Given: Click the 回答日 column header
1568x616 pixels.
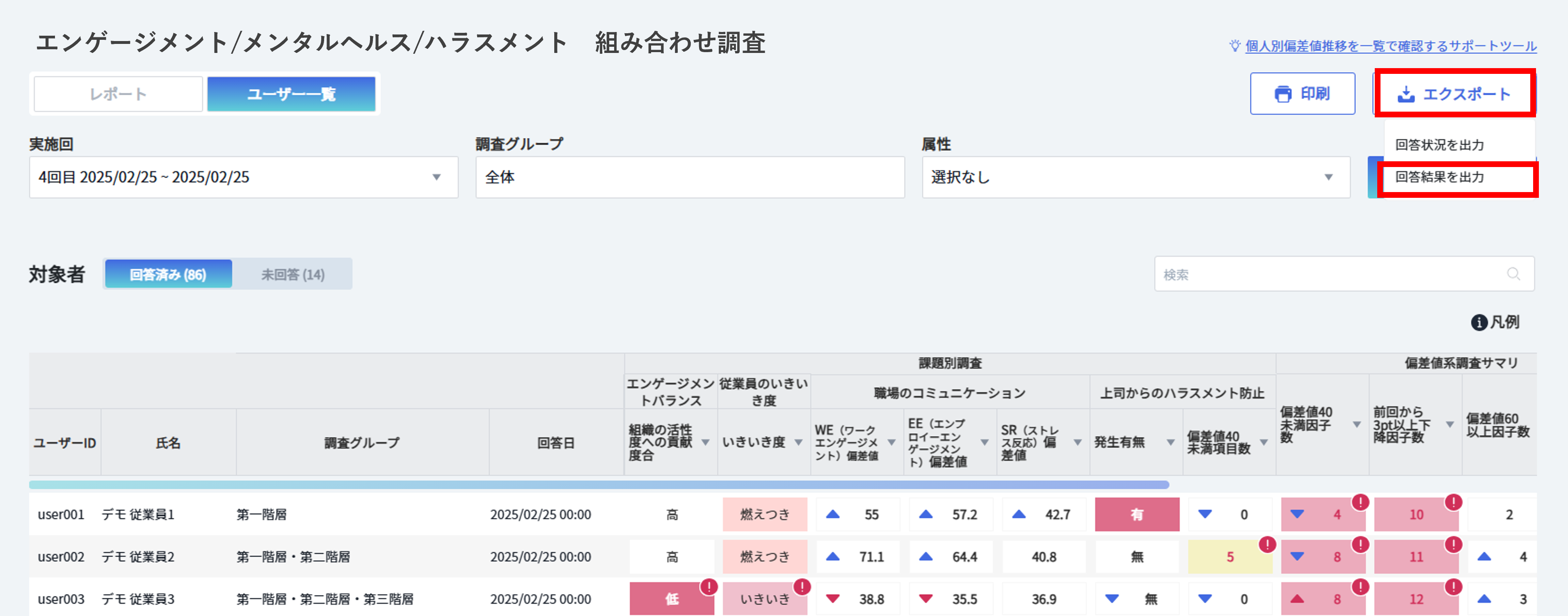Looking at the screenshot, I should coord(556,442).
